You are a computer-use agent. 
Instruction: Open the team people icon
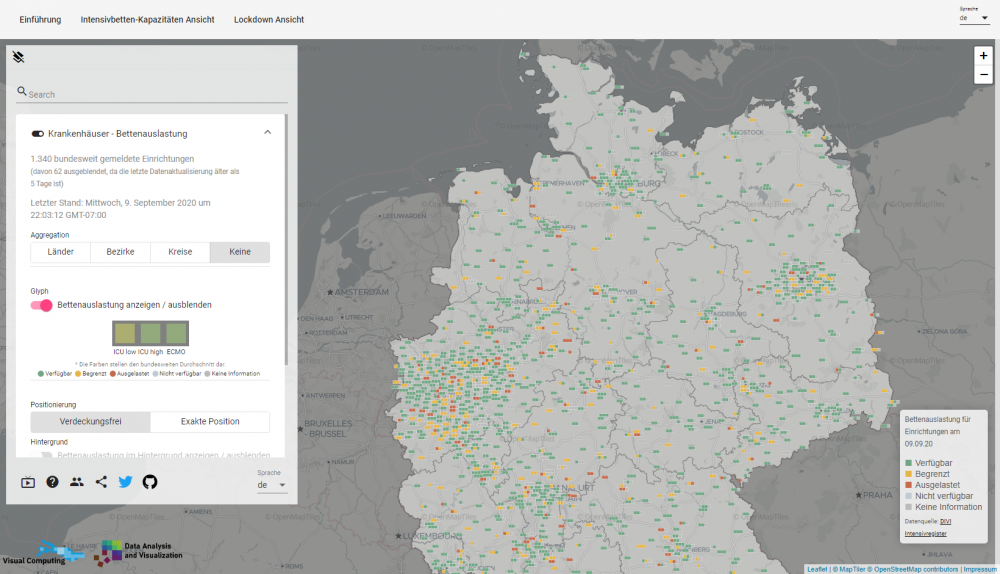click(x=77, y=482)
